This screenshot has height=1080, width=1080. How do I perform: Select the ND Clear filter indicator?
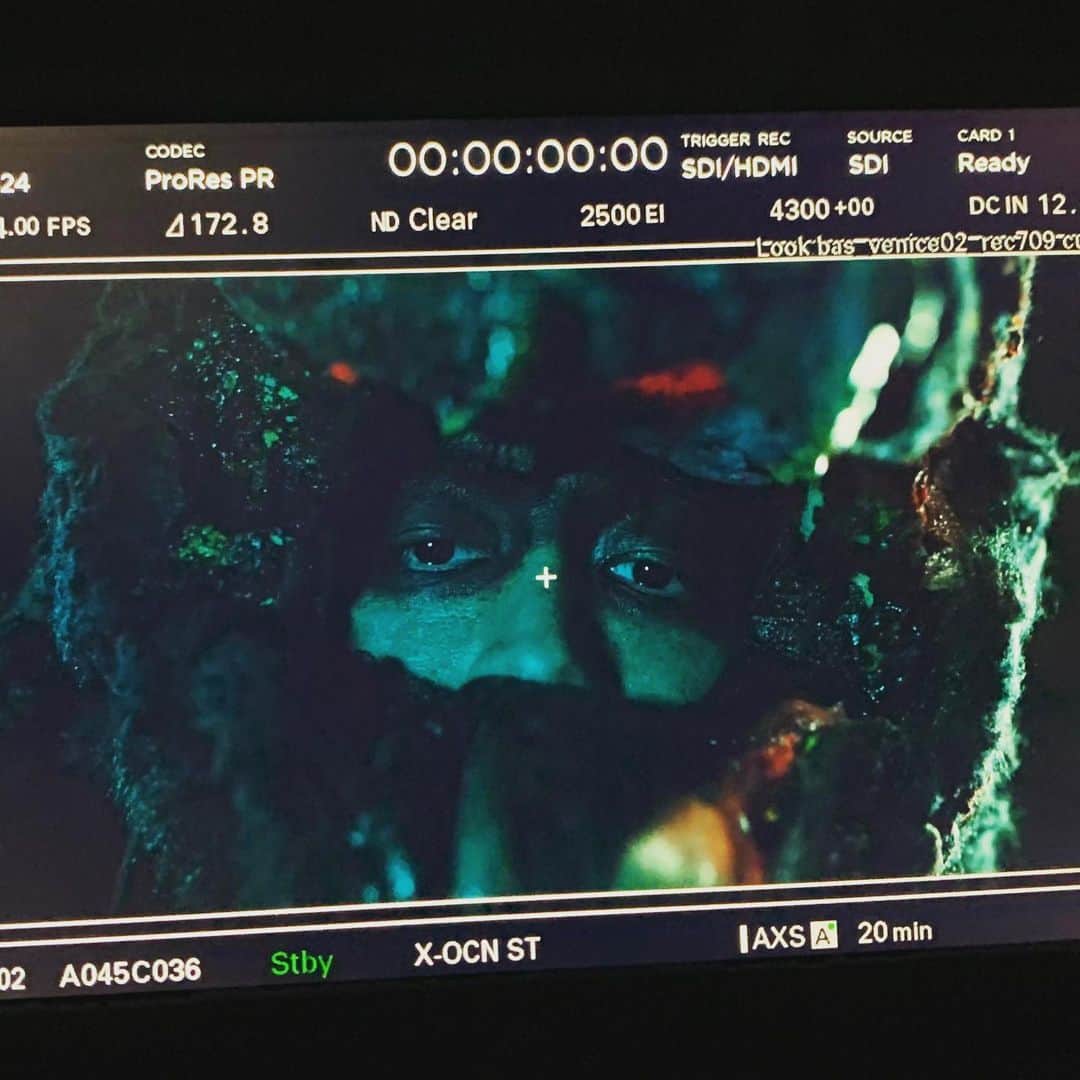pos(424,220)
